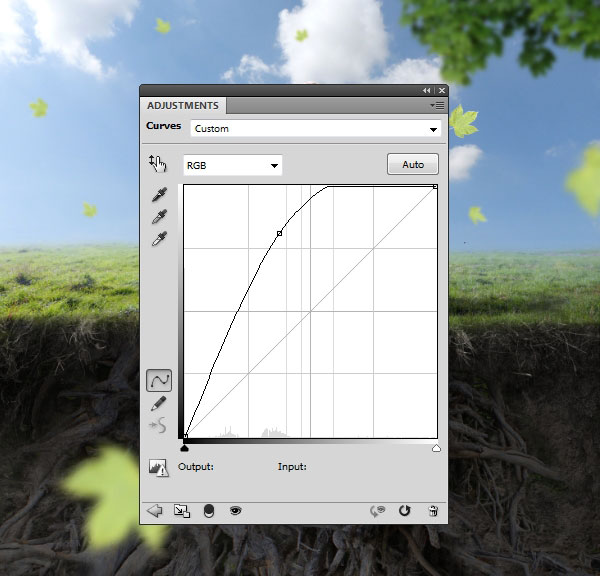The image size is (600, 576).
Task: Select the on-image targeted adjustment tool
Action: [x=158, y=164]
